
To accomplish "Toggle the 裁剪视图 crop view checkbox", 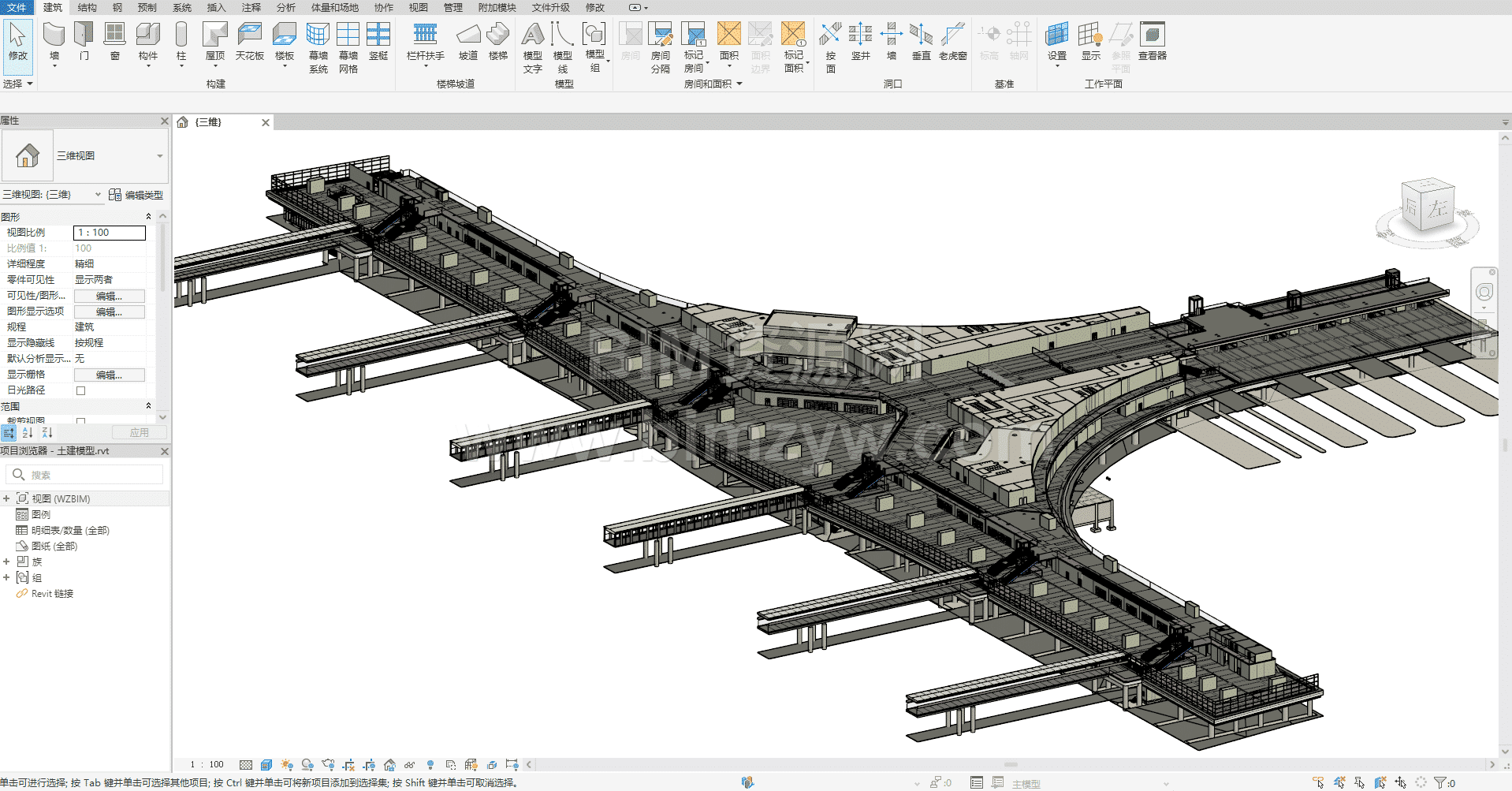I will tap(80, 421).
